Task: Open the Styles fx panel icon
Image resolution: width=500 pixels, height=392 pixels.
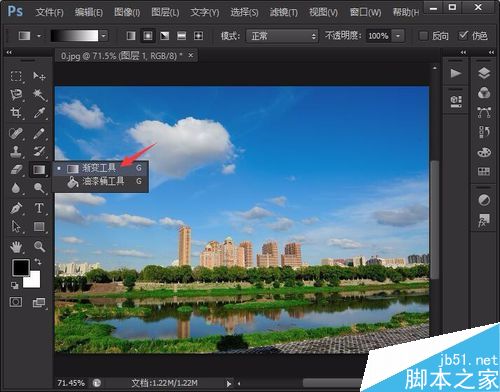Action: tap(484, 220)
